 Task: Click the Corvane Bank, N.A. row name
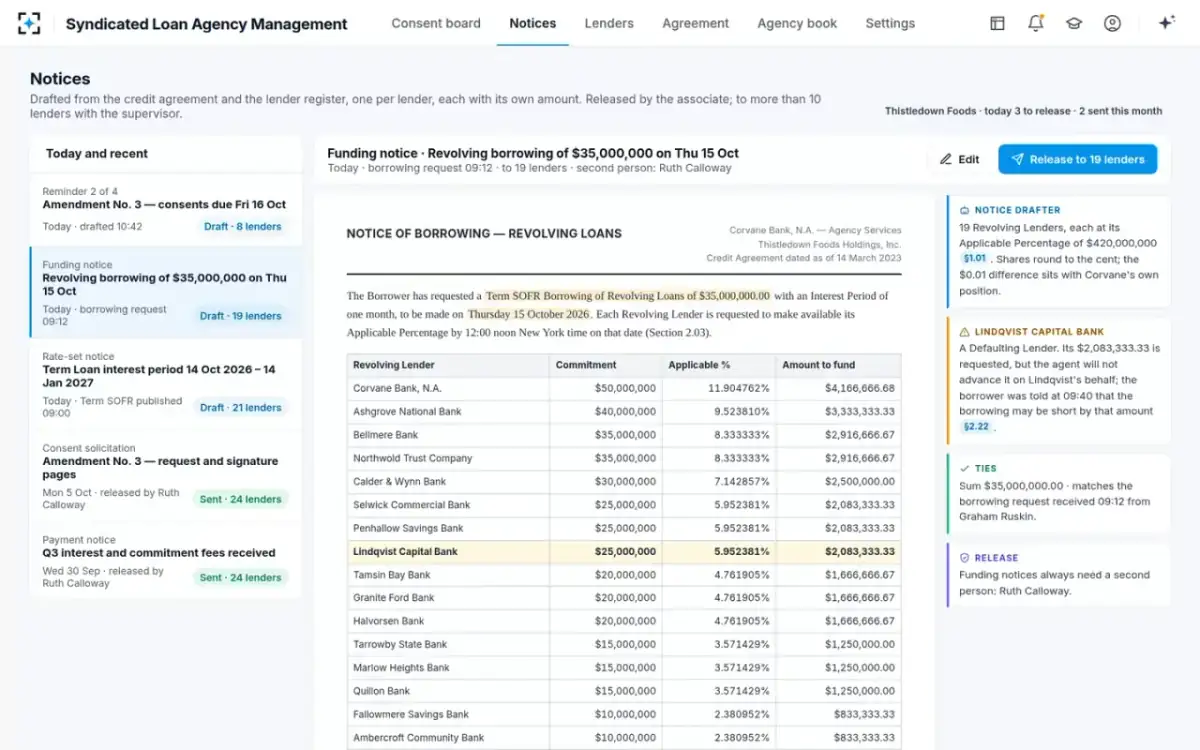pyautogui.click(x=397, y=388)
